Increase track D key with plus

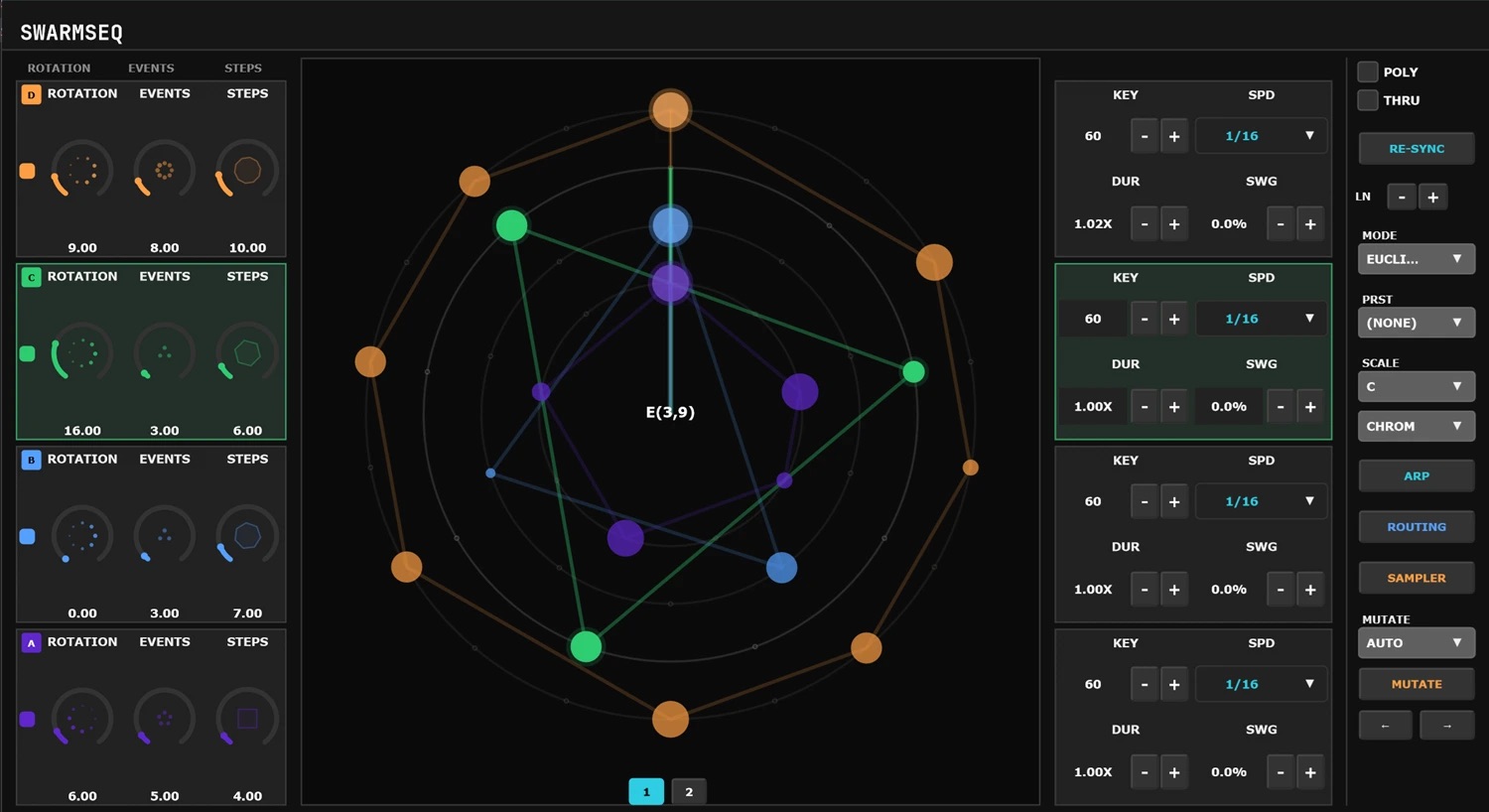[1174, 136]
